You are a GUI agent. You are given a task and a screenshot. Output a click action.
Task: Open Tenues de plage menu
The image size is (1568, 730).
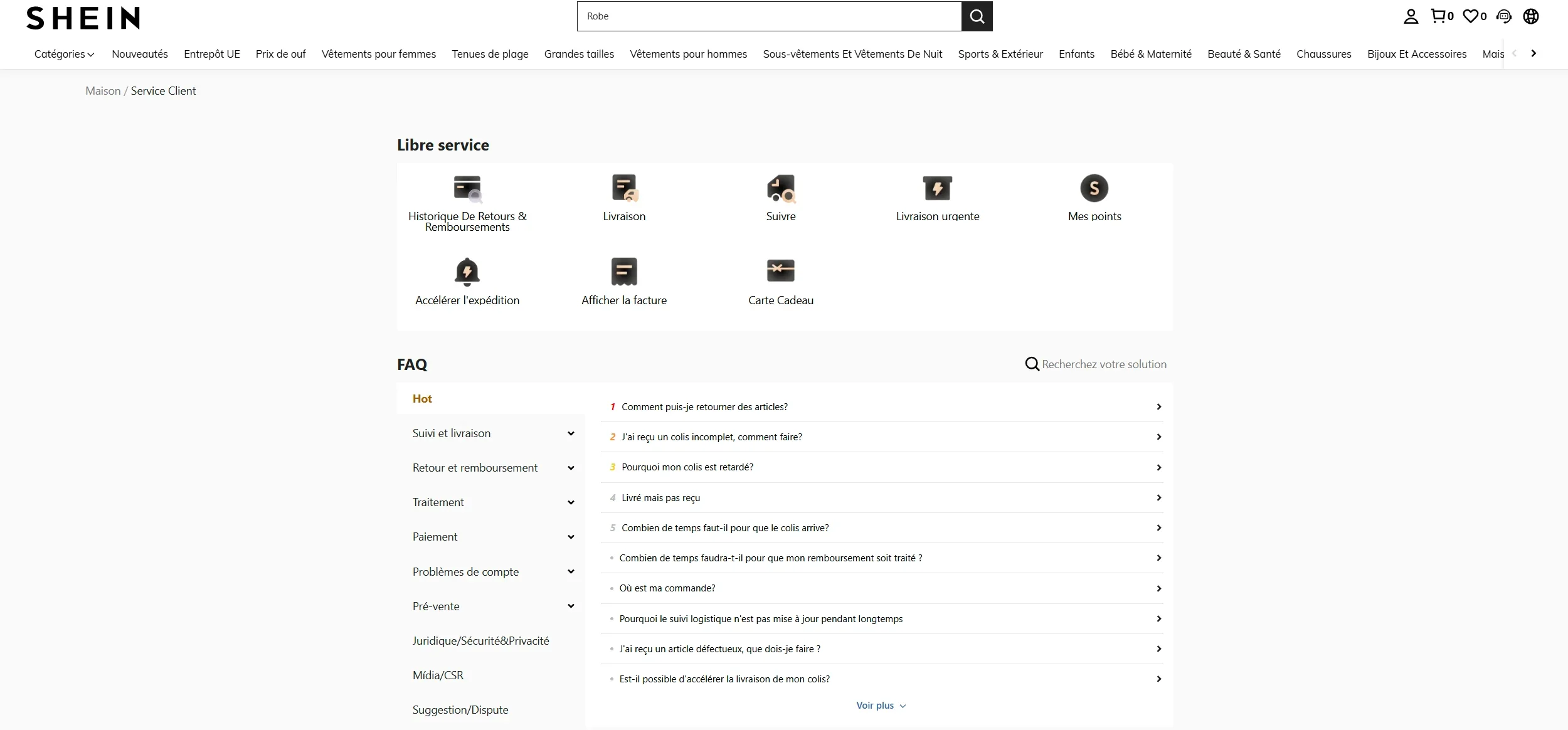click(x=490, y=54)
